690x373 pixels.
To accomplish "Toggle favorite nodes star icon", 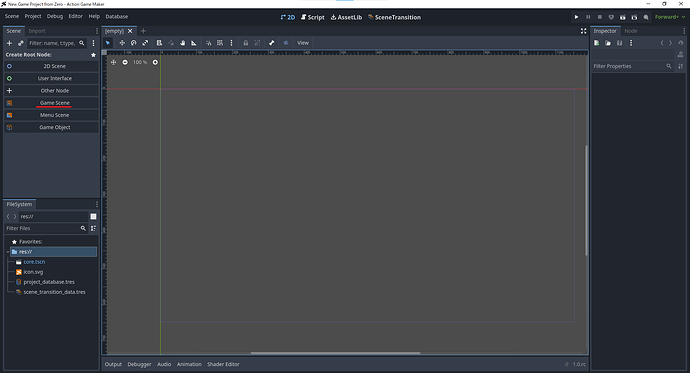I will (x=93, y=55).
